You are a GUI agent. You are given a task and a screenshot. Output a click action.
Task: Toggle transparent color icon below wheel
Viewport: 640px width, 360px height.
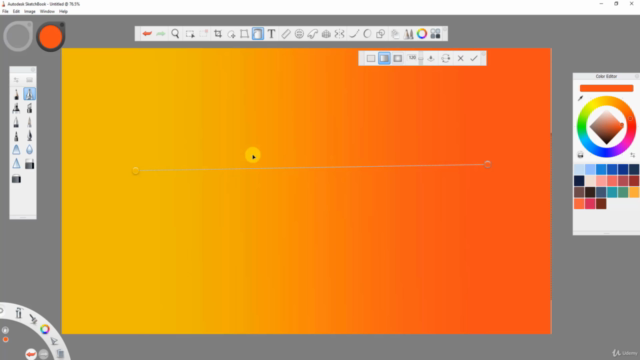tap(580, 155)
